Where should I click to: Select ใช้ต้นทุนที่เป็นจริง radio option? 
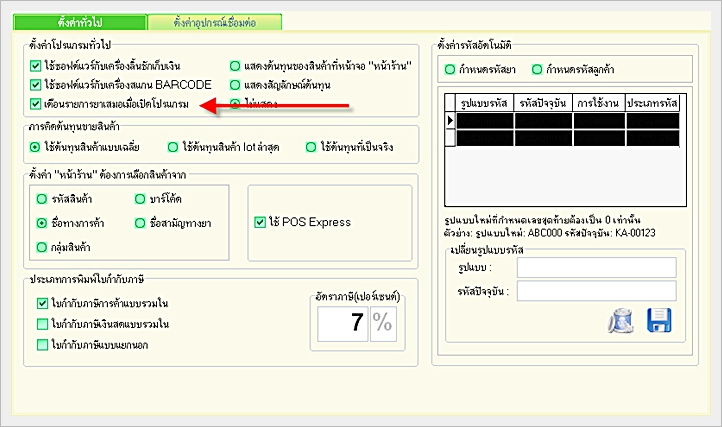[311, 147]
